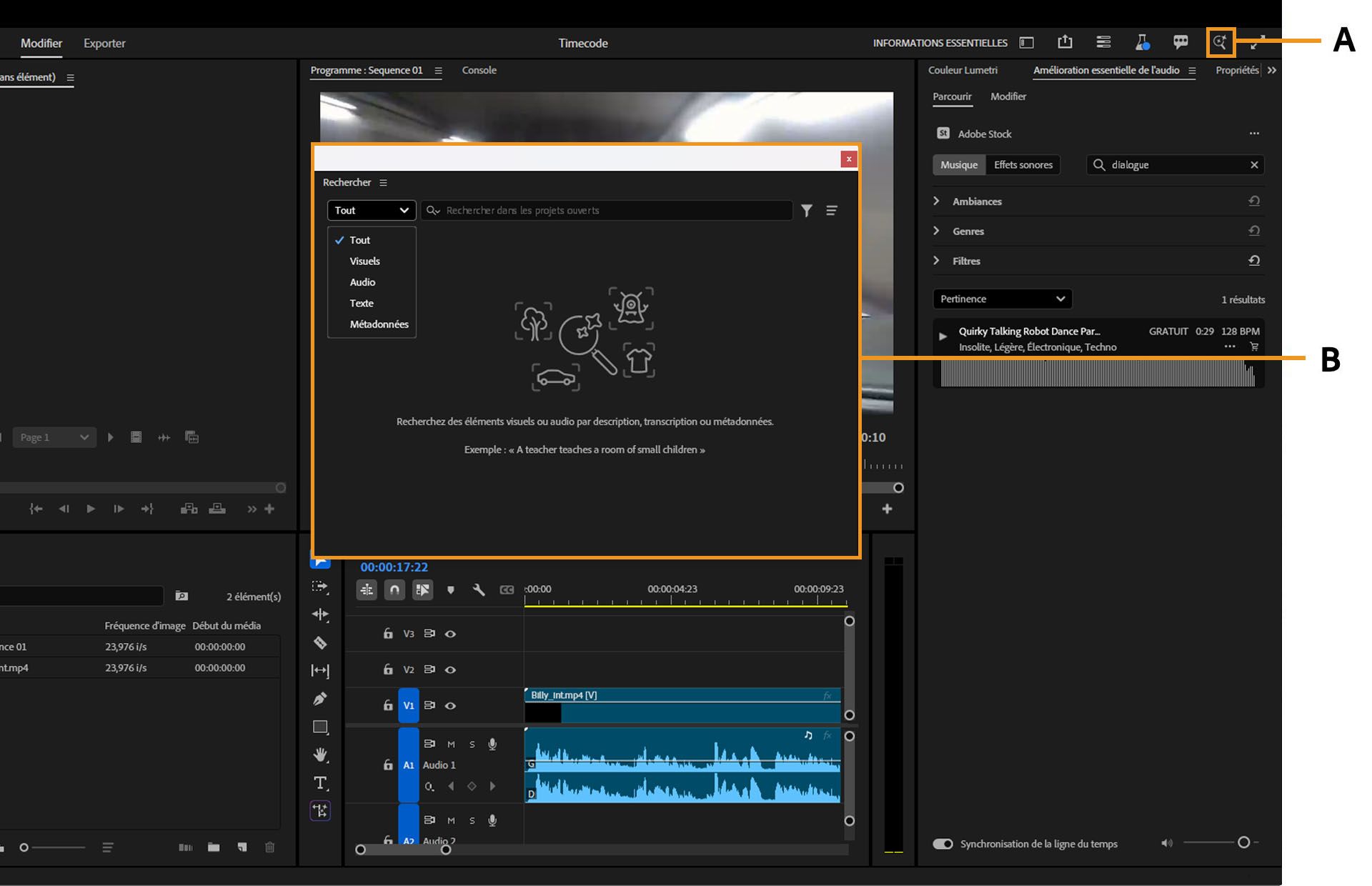Mute the Audio 1 track
This screenshot has width=1372, height=886.
pos(451,744)
